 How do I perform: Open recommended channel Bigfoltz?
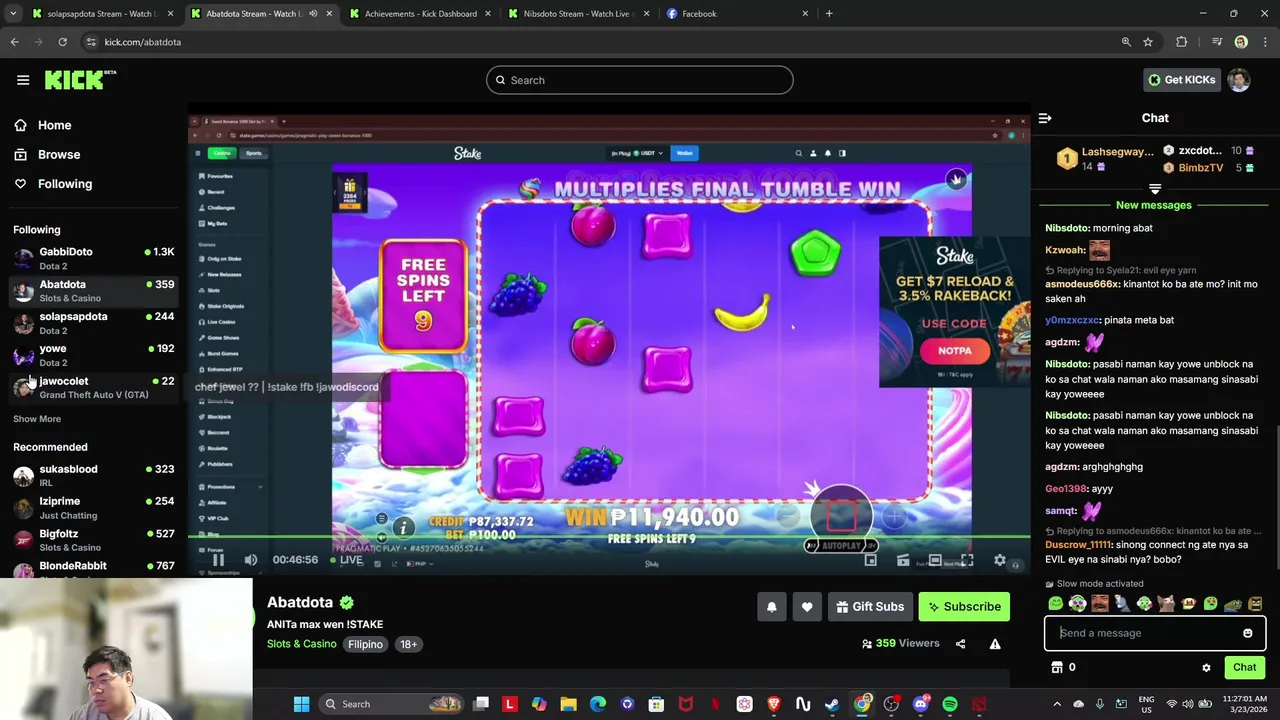[x=94, y=540]
